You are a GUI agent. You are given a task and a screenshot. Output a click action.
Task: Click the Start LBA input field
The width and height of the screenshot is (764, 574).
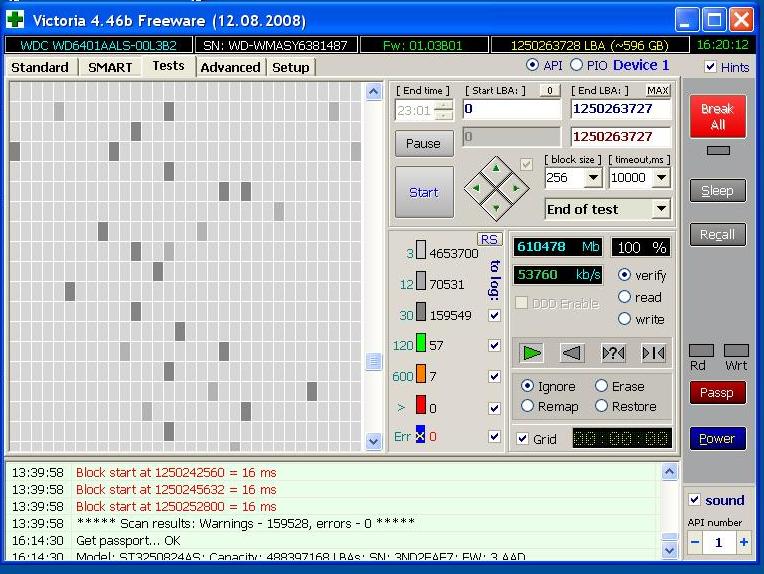(x=510, y=109)
